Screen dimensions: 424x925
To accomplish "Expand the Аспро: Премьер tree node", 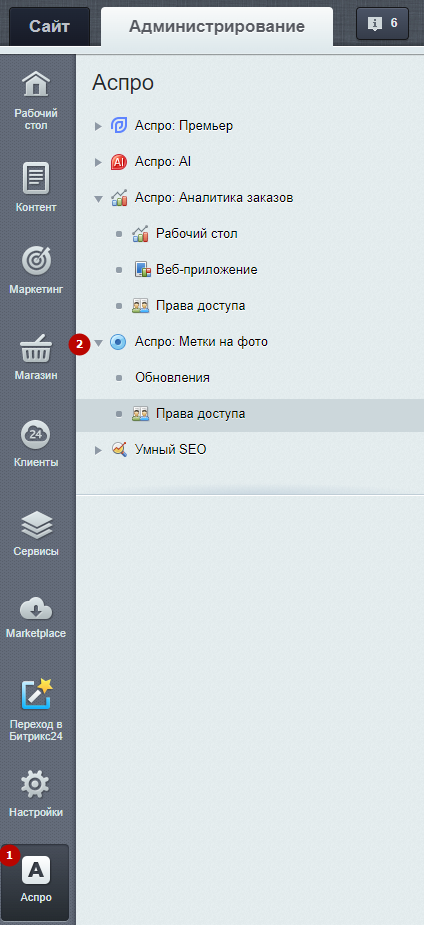I will (x=98, y=126).
